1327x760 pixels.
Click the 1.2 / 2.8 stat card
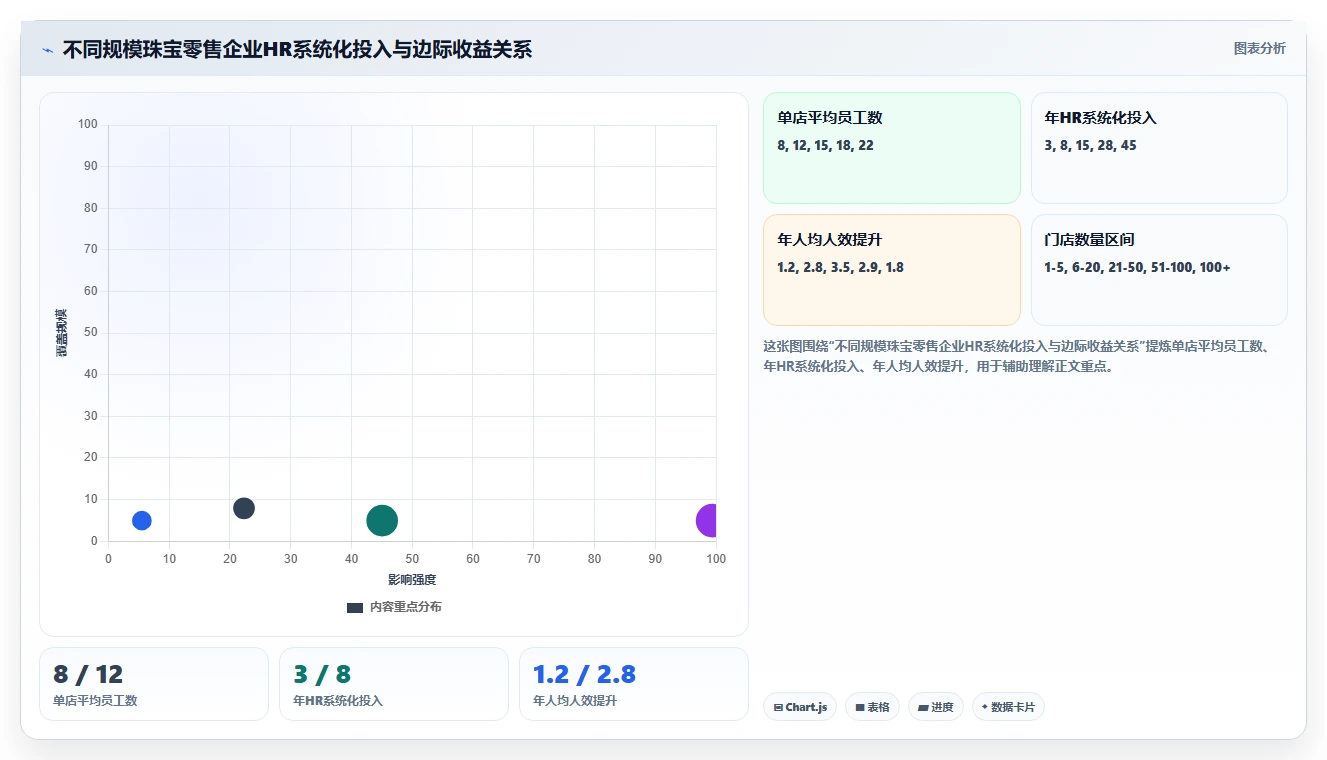634,684
